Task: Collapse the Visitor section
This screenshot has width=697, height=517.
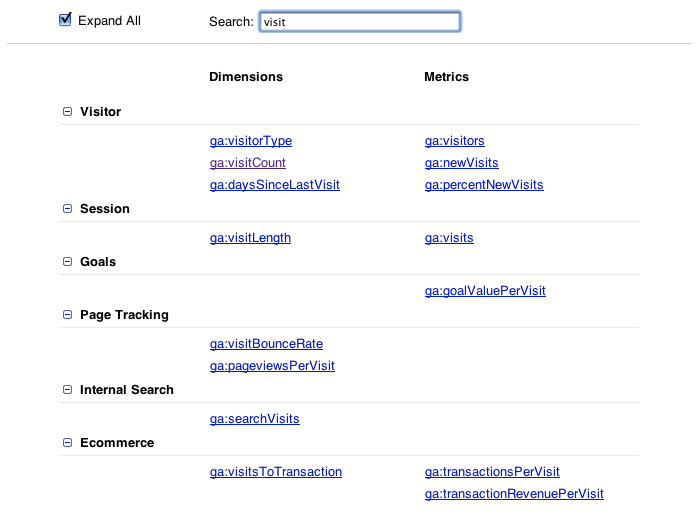Action: coord(68,112)
